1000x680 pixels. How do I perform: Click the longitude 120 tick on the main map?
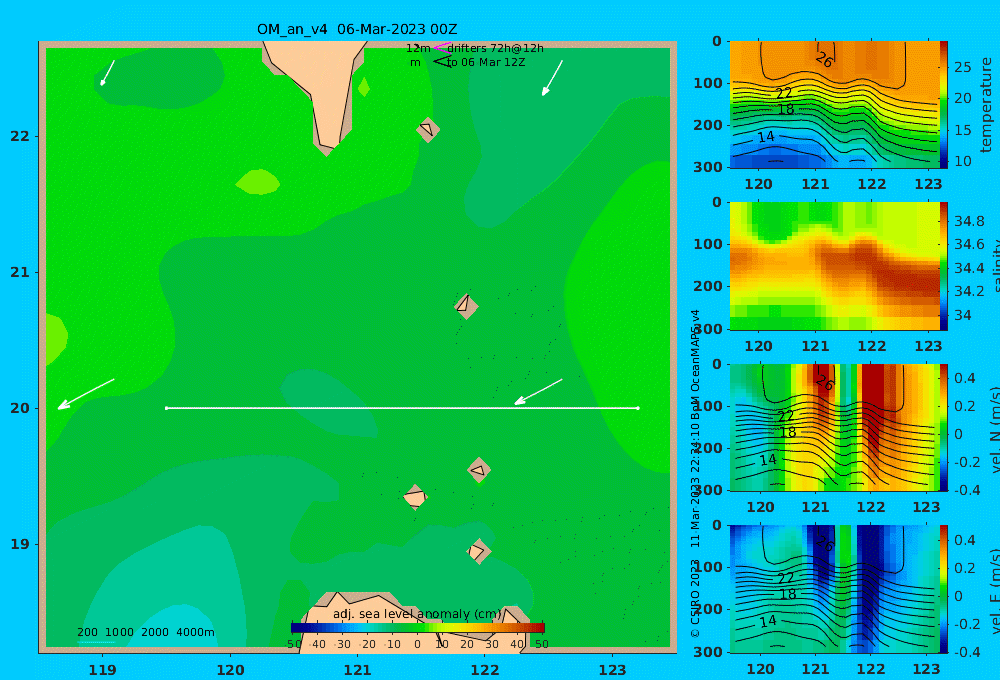tap(230, 670)
